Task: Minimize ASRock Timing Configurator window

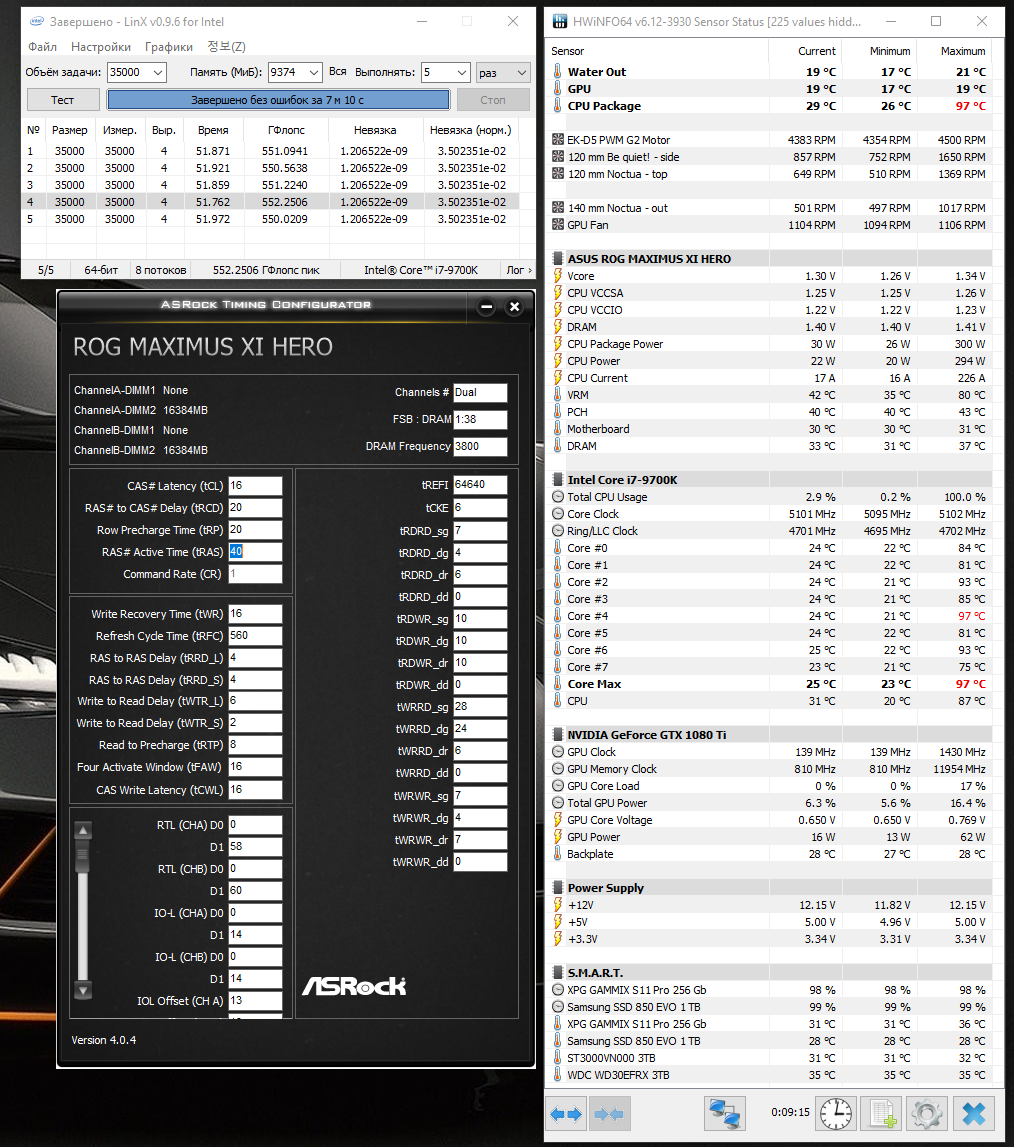Action: pyautogui.click(x=487, y=307)
